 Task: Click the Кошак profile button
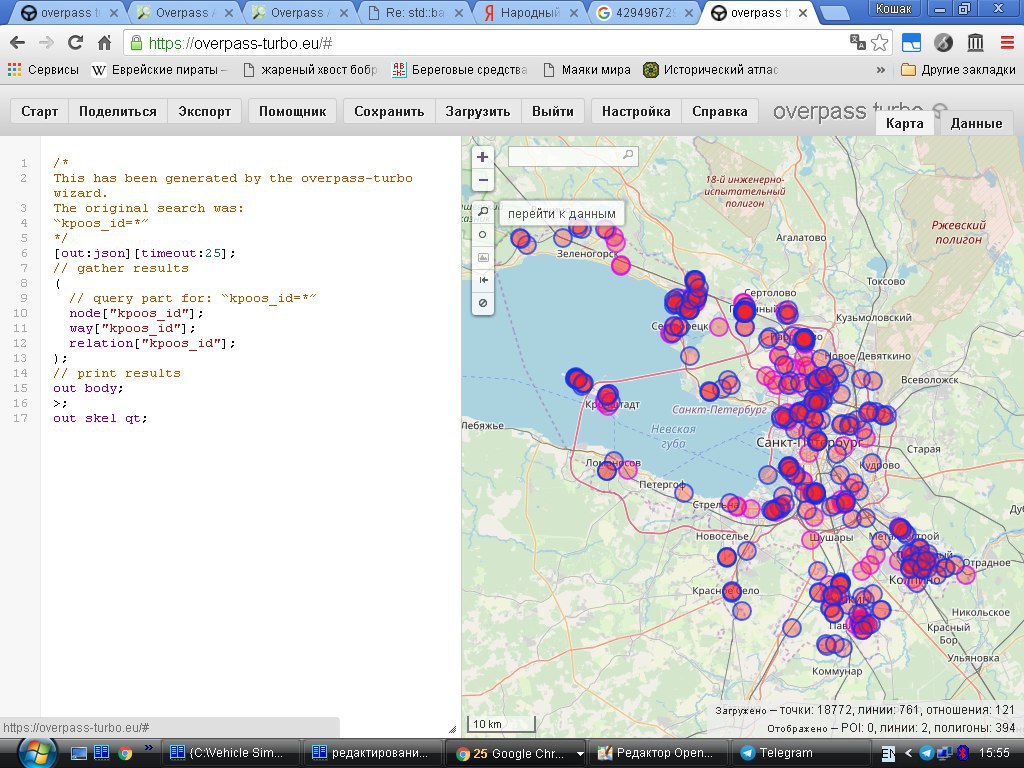coord(894,8)
